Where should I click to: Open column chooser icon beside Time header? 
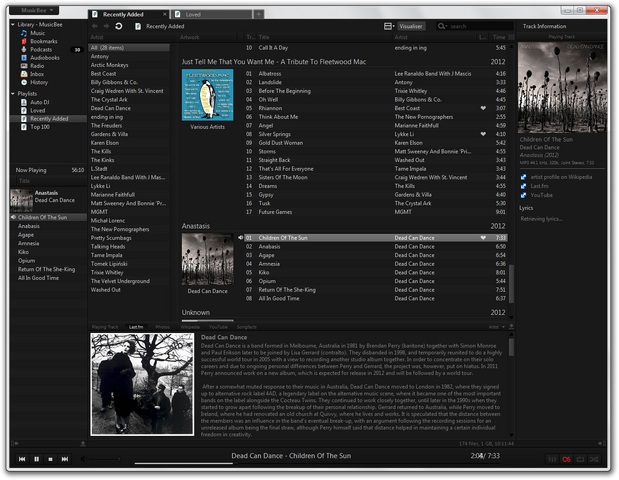[511, 37]
